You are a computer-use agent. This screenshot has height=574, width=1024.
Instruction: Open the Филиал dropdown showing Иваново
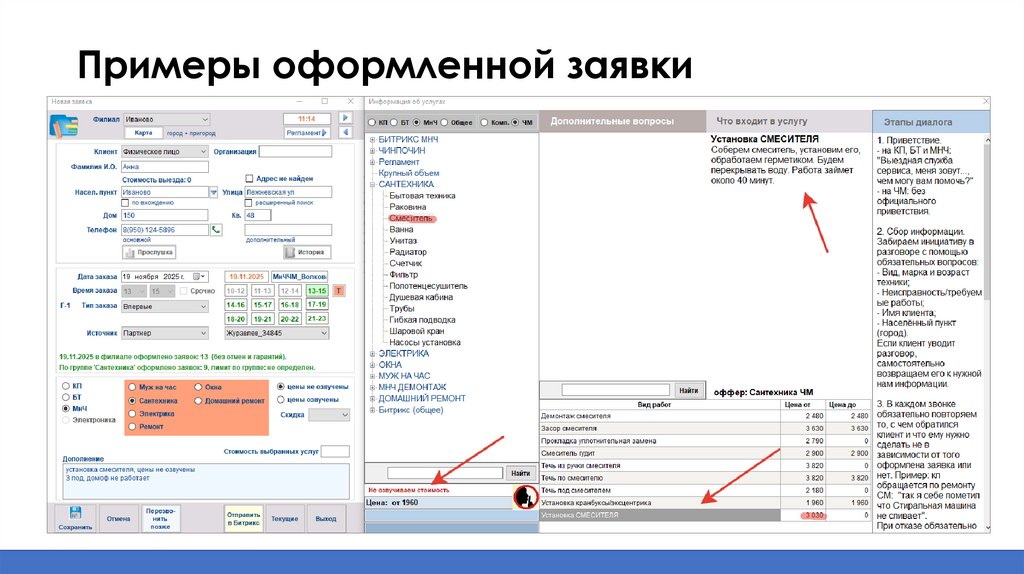pyautogui.click(x=167, y=119)
